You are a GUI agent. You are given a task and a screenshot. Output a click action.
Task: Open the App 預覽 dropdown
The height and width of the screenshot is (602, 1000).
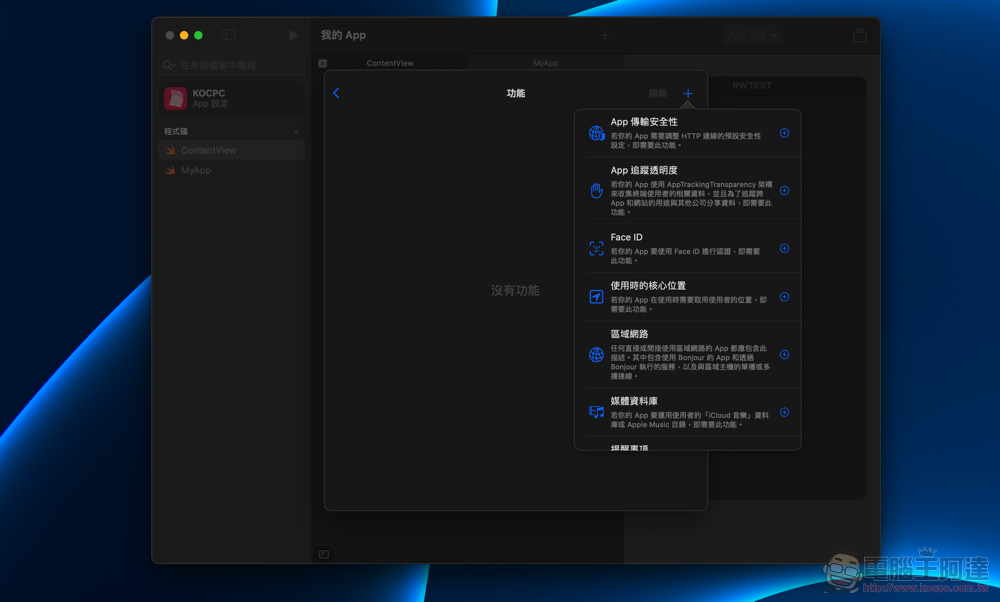pos(753,35)
